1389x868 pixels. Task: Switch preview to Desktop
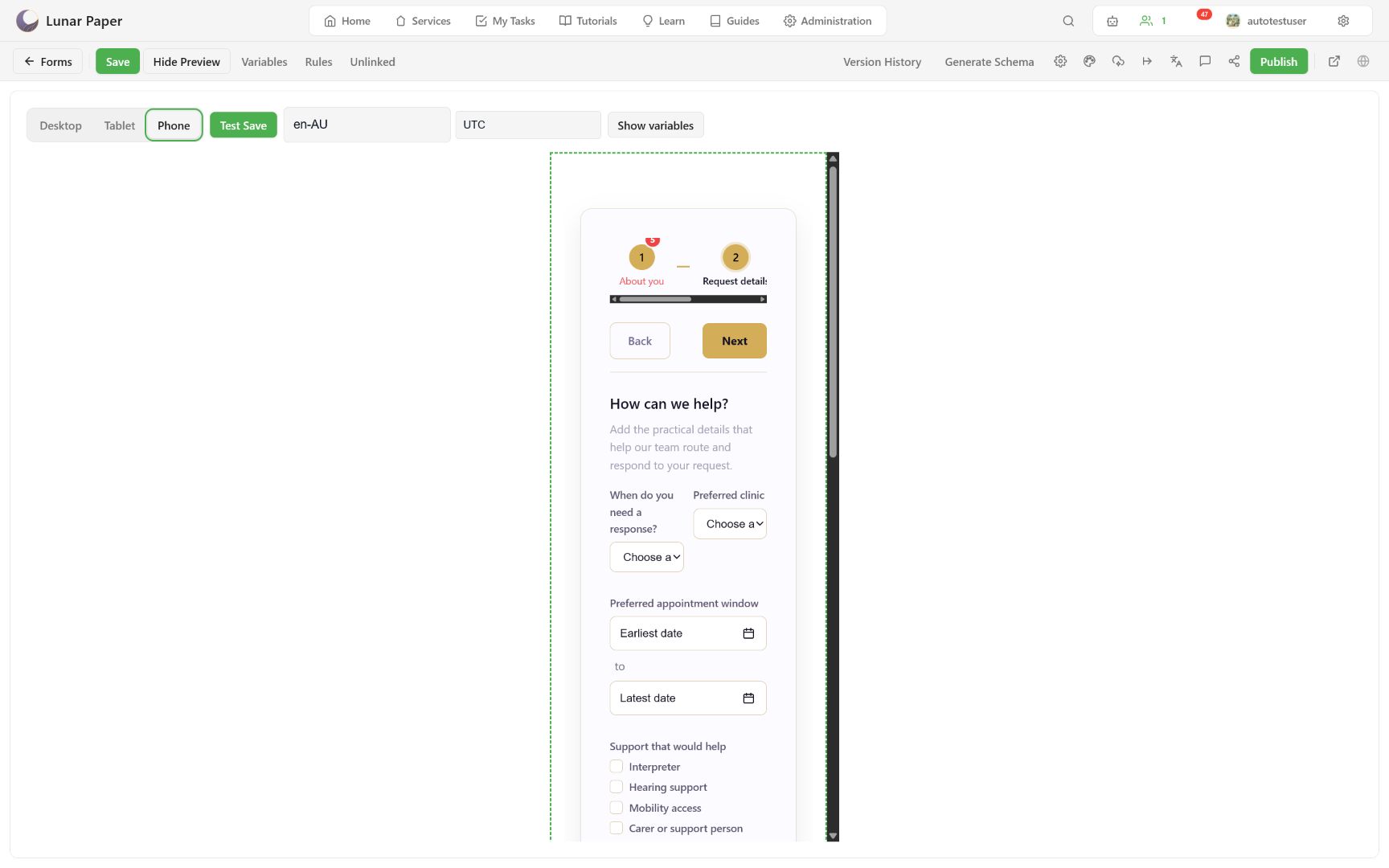point(61,125)
